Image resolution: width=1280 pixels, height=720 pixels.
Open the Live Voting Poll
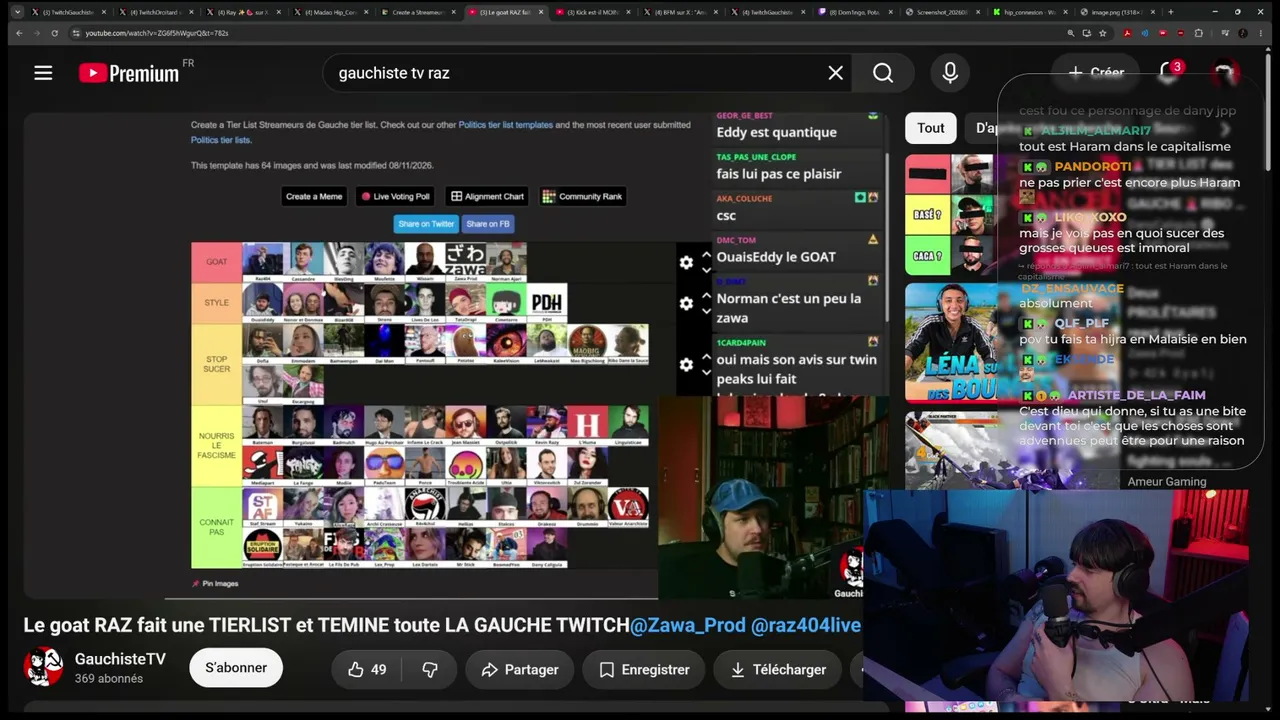[395, 196]
